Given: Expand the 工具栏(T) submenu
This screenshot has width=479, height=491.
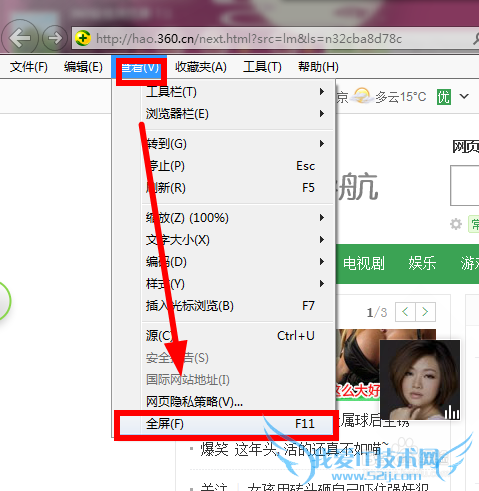Looking at the screenshot, I should click(223, 92).
